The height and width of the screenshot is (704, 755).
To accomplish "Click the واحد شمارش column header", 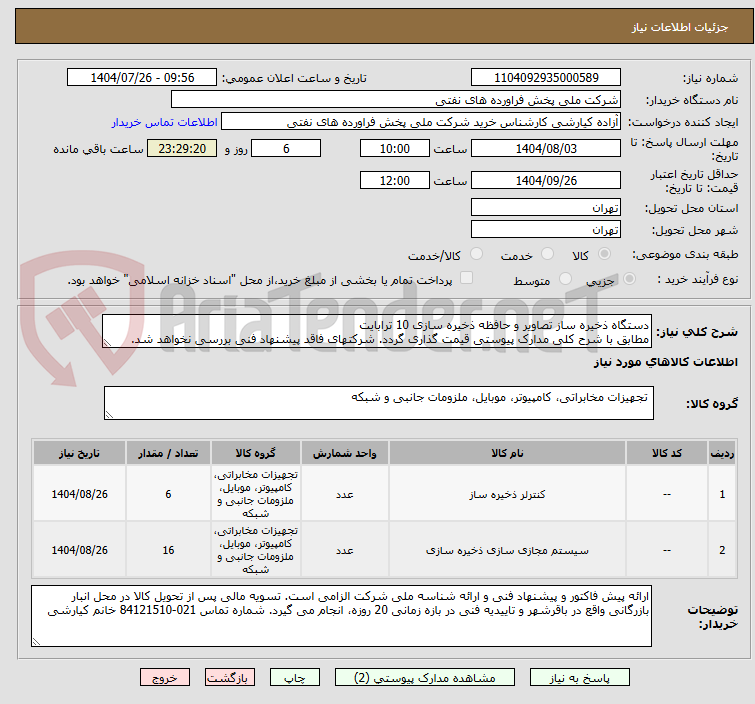I will coord(345,453).
